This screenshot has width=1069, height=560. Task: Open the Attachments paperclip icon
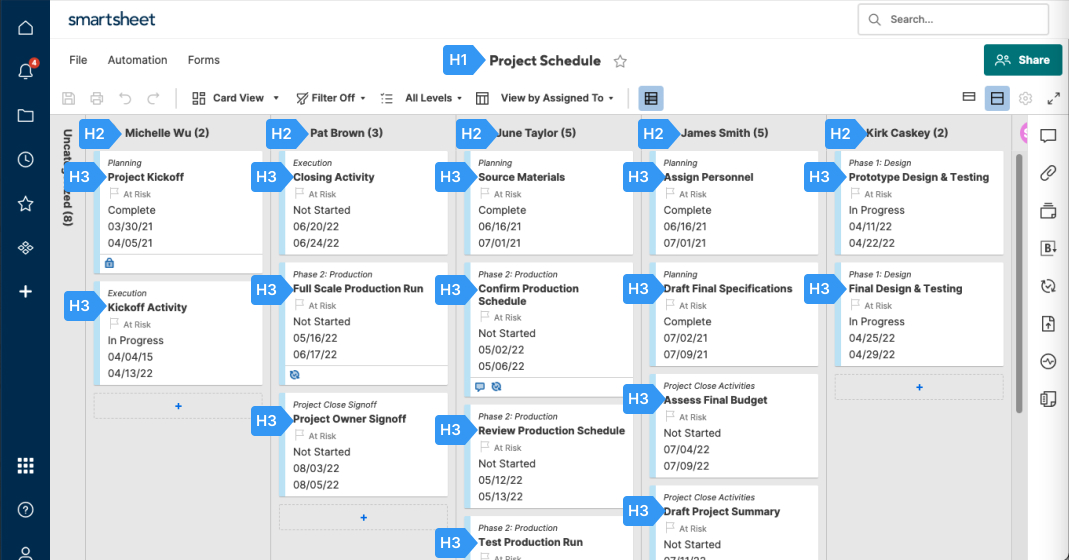1048,173
